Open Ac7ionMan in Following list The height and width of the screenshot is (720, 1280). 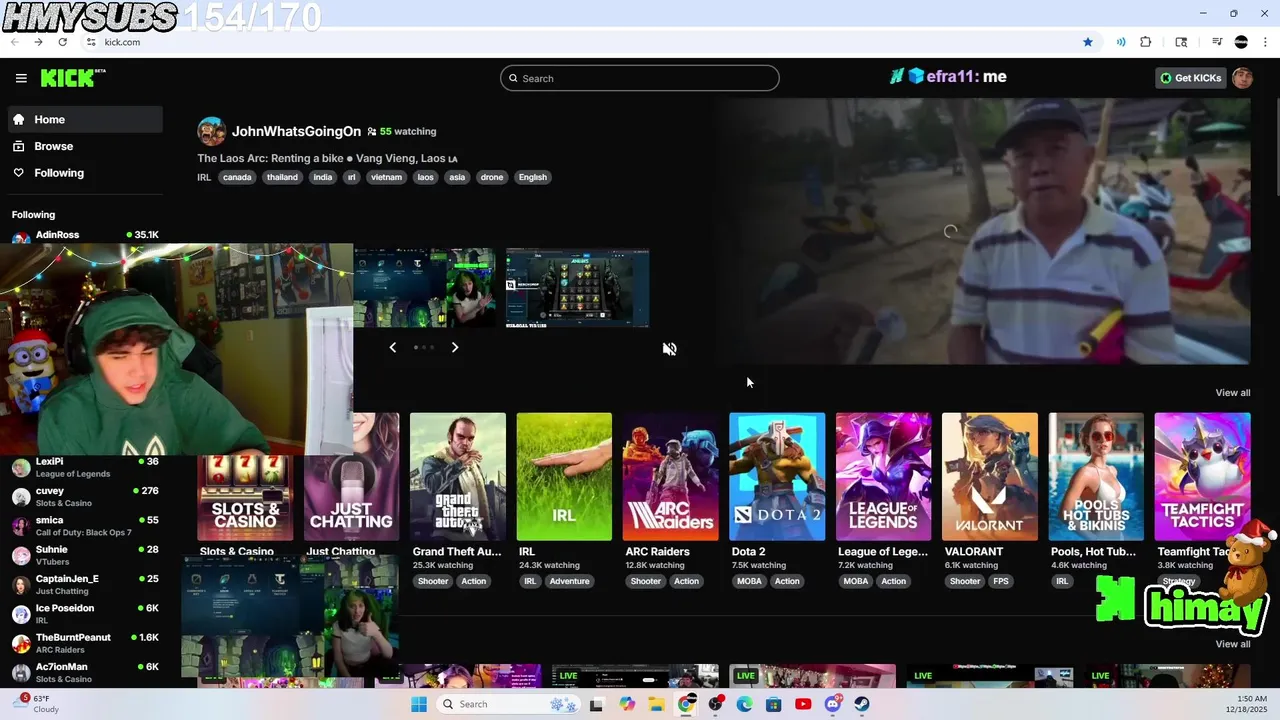pos(86,672)
